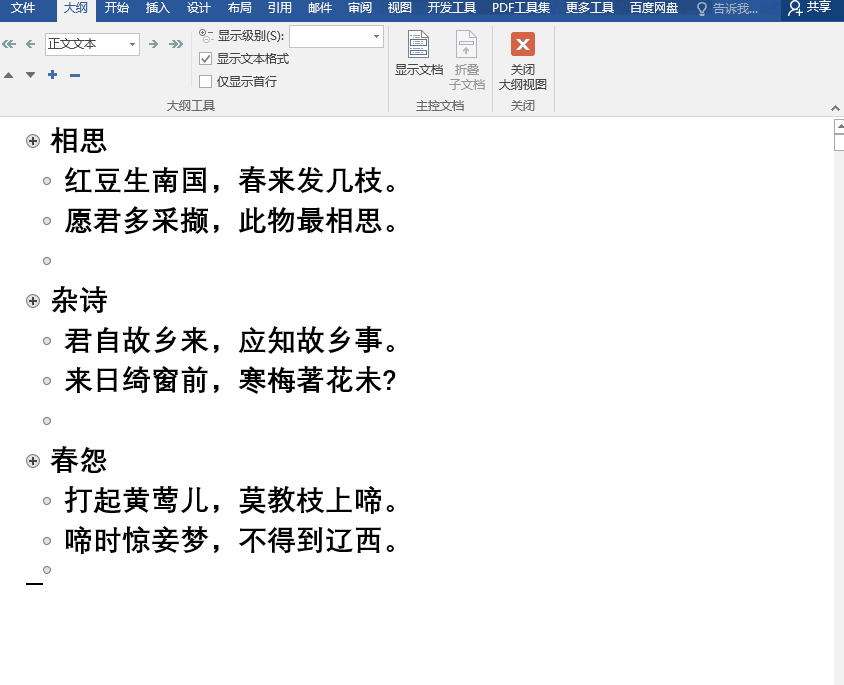
Task: Click show level (显示级别) icon label
Action: [x=242, y=36]
